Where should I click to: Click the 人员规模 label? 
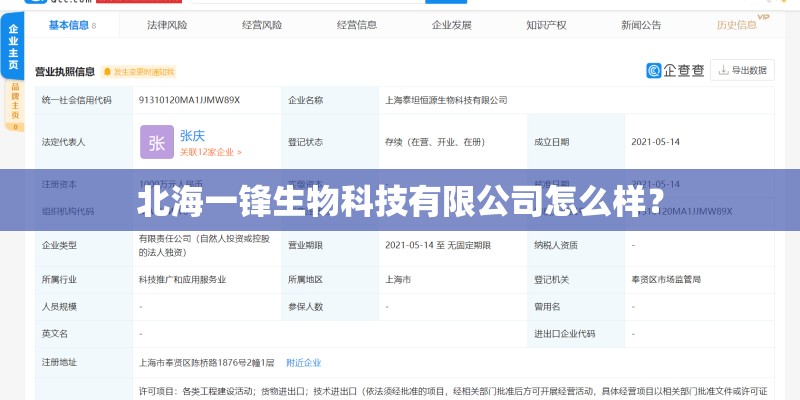[59, 307]
